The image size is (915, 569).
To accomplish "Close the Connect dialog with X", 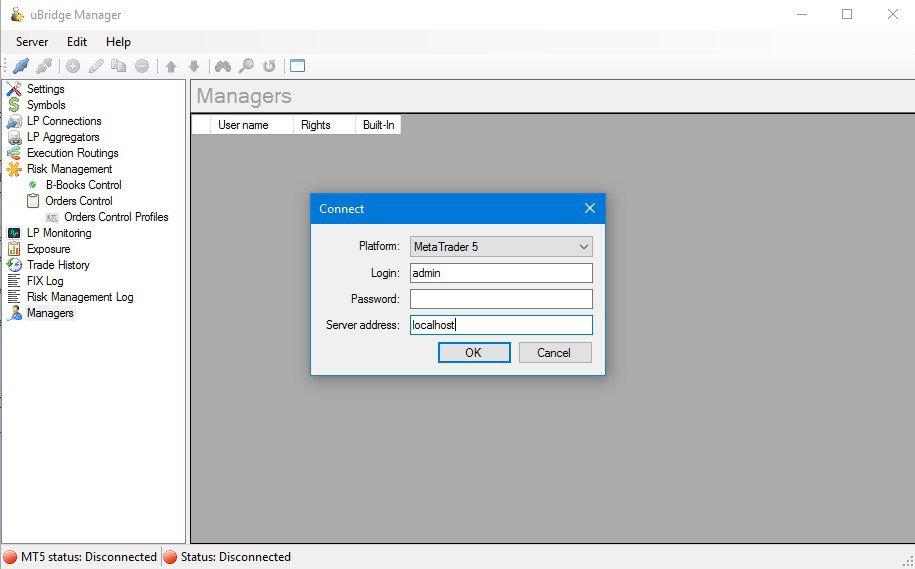I will [589, 208].
